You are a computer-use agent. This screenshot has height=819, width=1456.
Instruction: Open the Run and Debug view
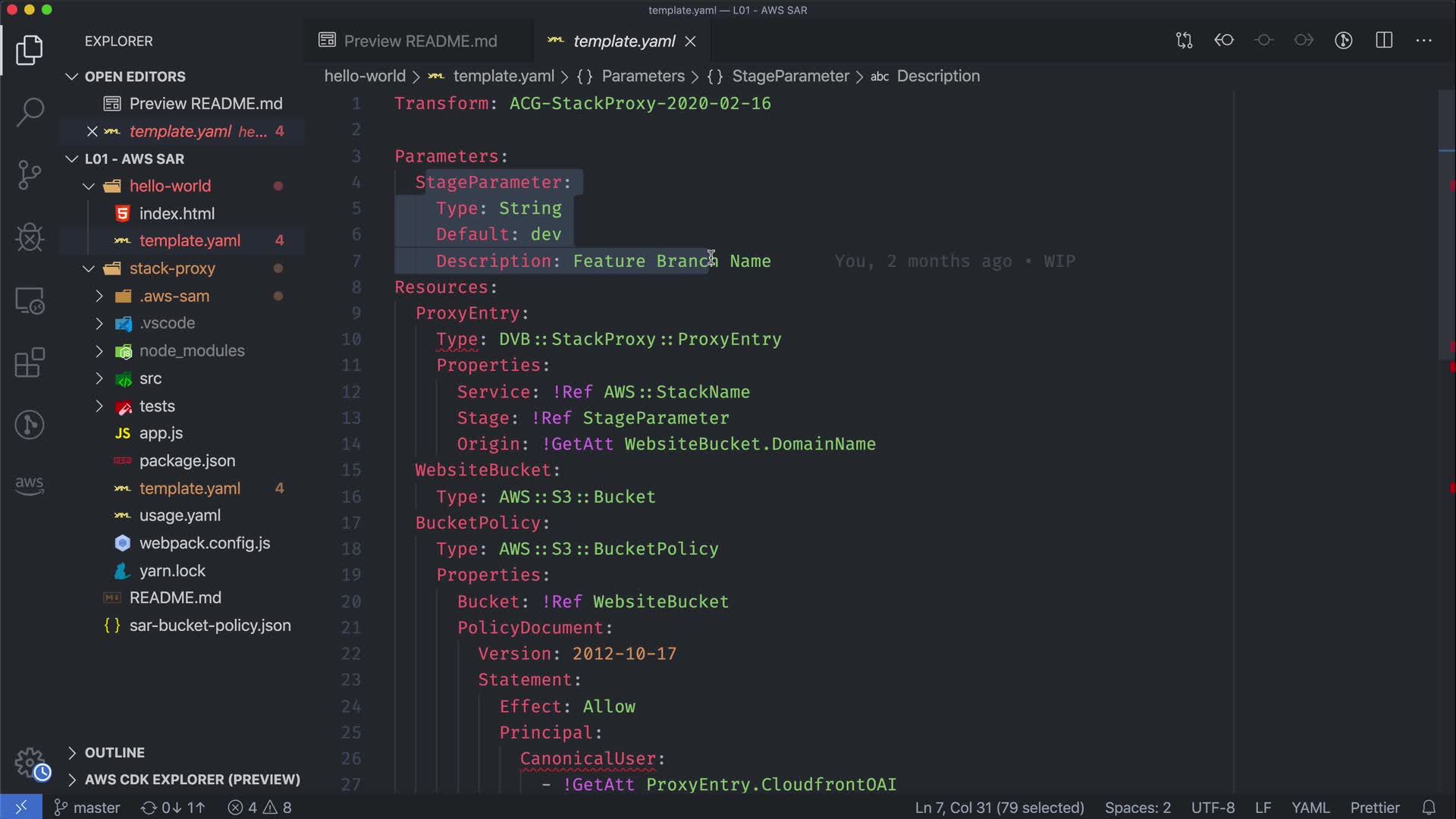pyautogui.click(x=30, y=237)
